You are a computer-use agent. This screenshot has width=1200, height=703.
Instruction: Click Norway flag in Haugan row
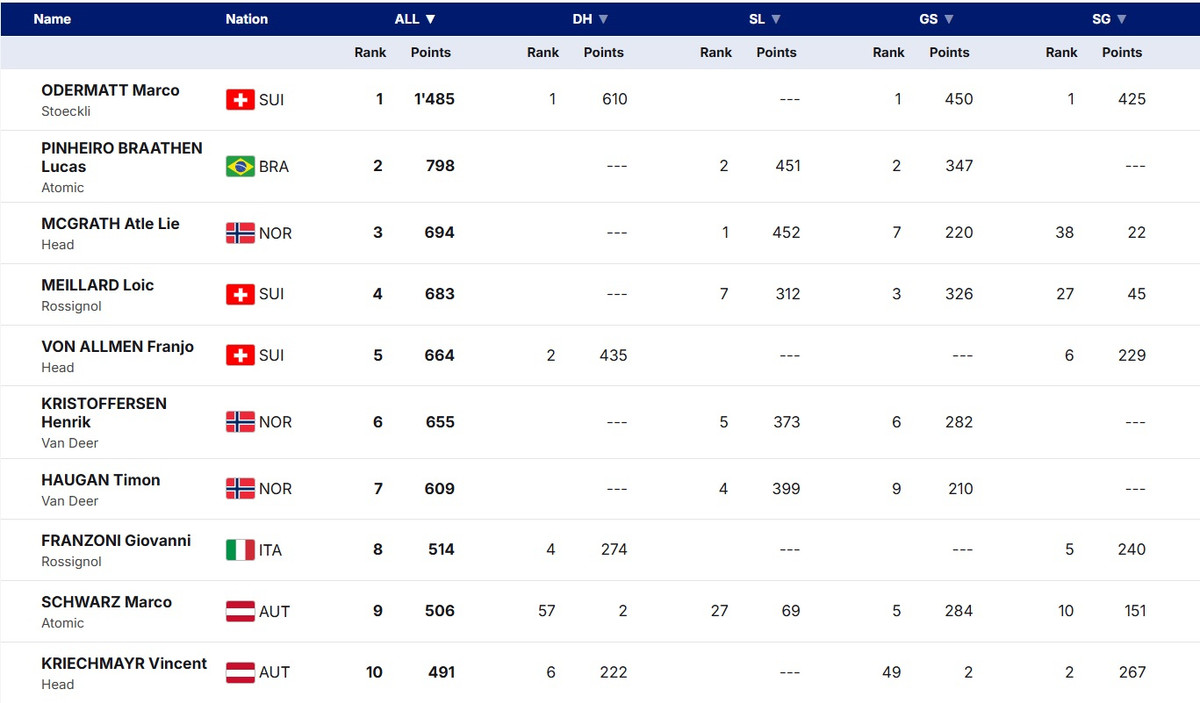(x=240, y=488)
